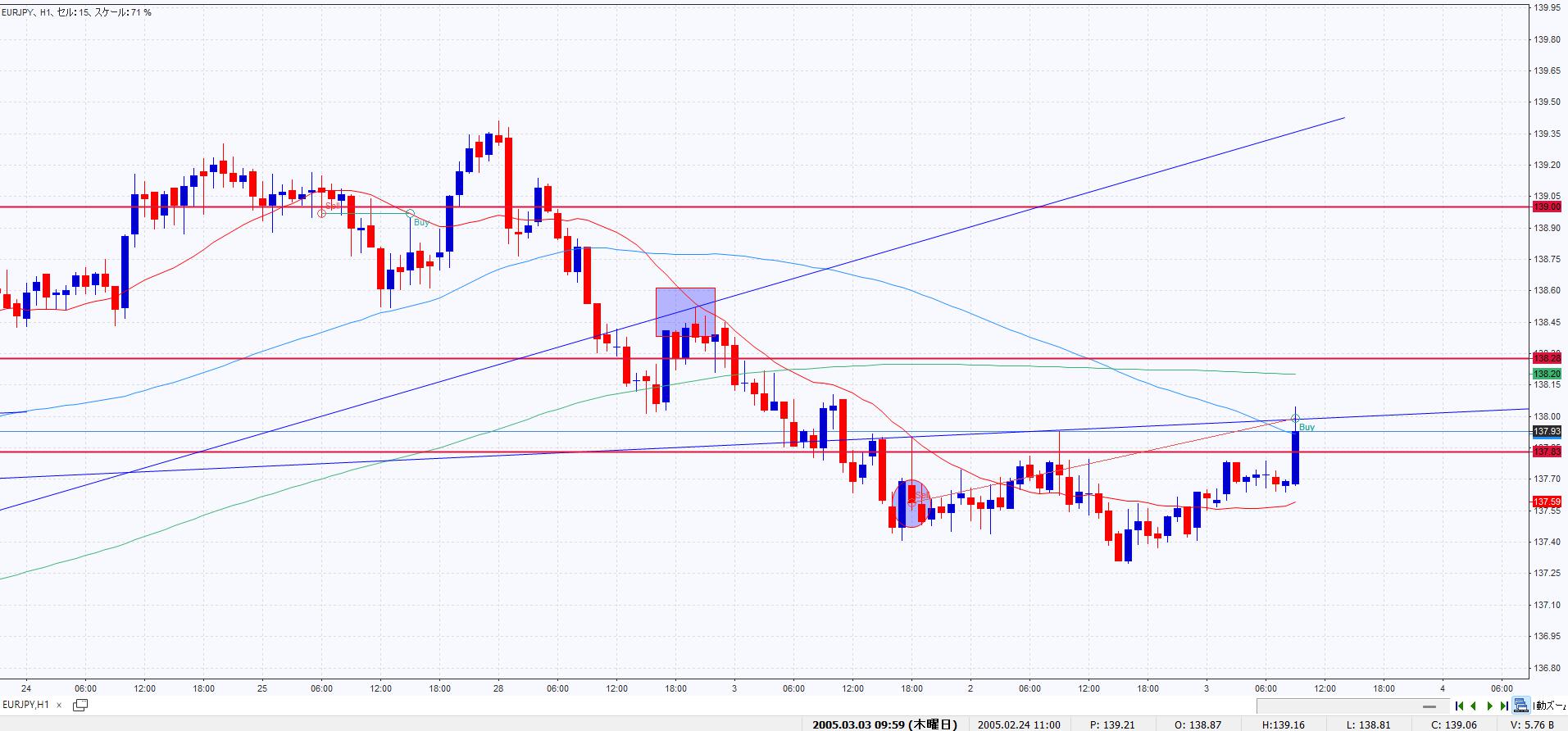Viewport: 1568px width, 731px height.
Task: Click the 137.93 current price label
Action: (1547, 432)
